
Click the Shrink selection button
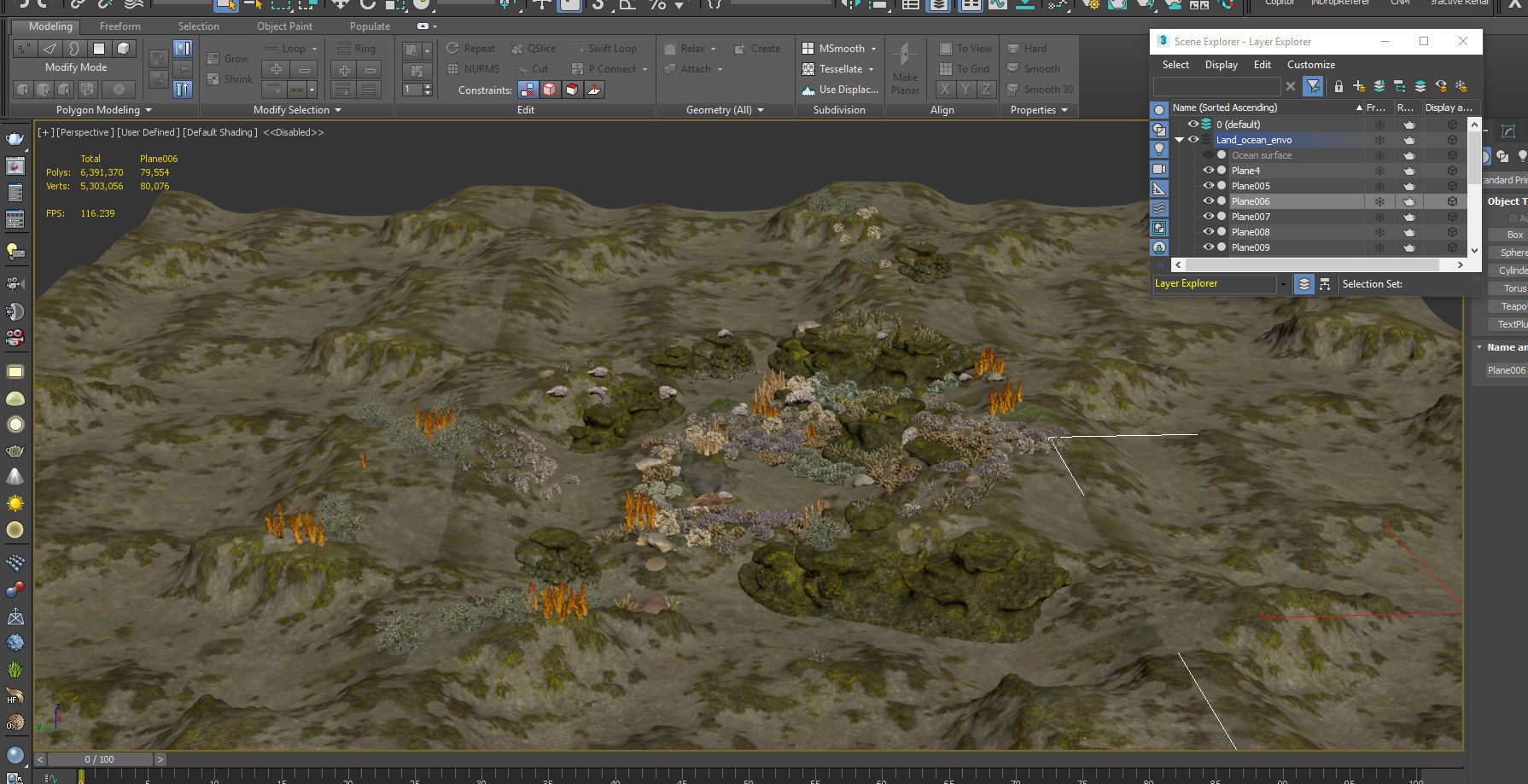click(x=230, y=79)
